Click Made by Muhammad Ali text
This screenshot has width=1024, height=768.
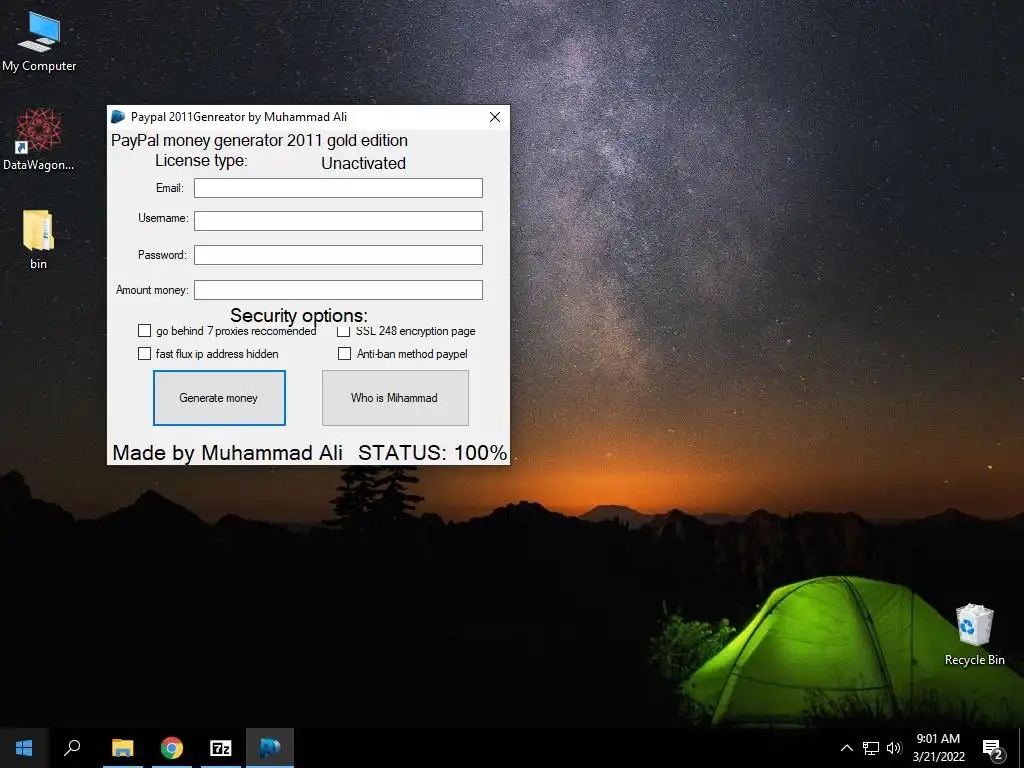227,453
